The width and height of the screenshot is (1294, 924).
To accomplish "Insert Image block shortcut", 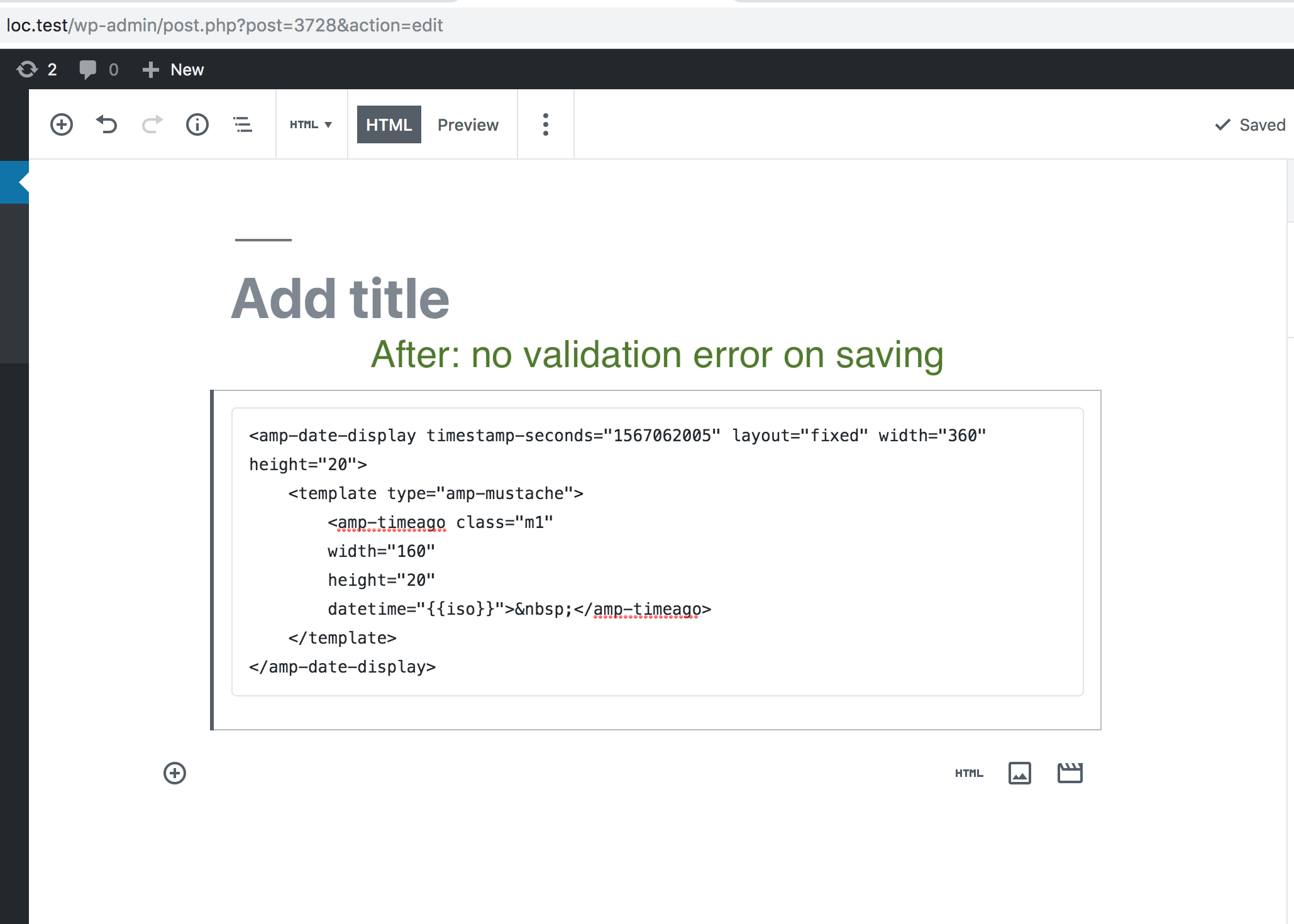I will [x=1019, y=773].
